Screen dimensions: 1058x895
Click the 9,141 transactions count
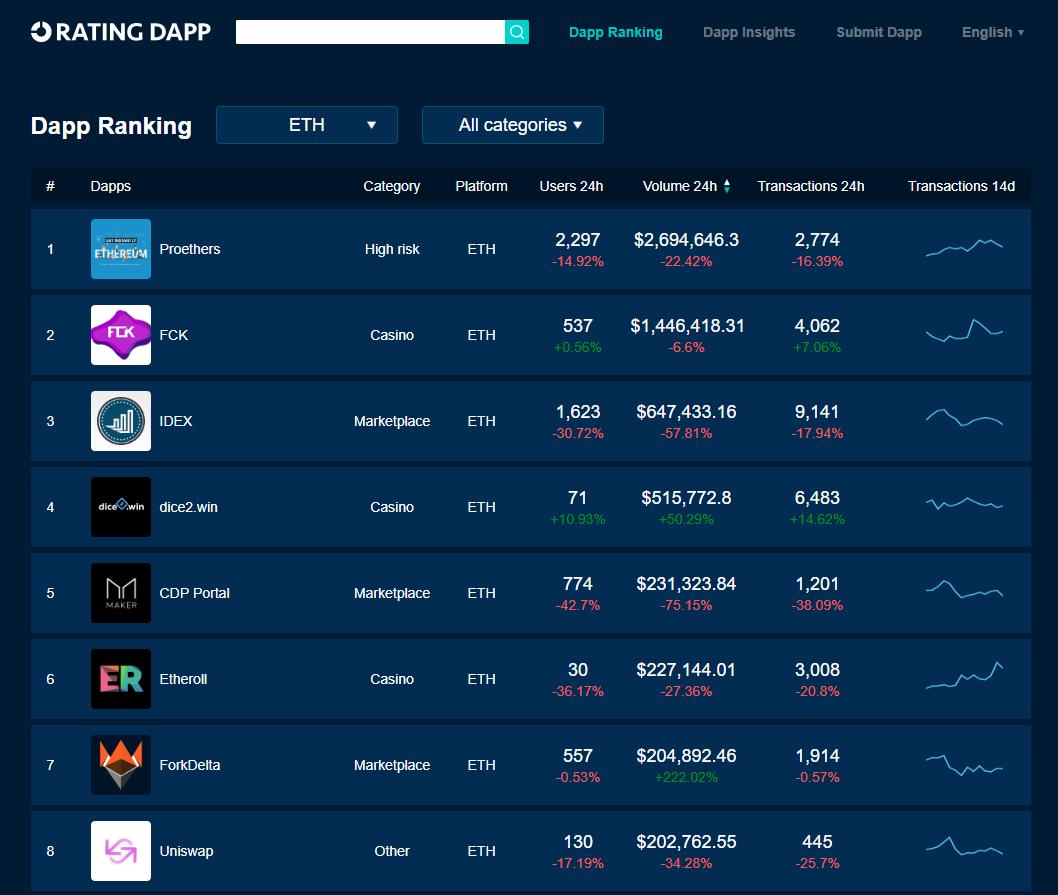point(817,412)
